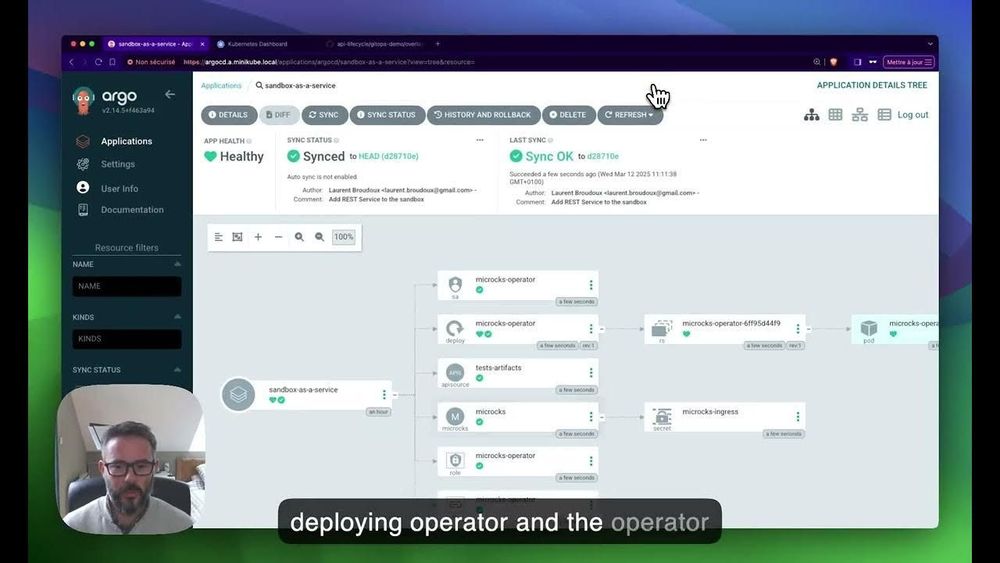Open HISTORY AND ROLLBACK

483,115
